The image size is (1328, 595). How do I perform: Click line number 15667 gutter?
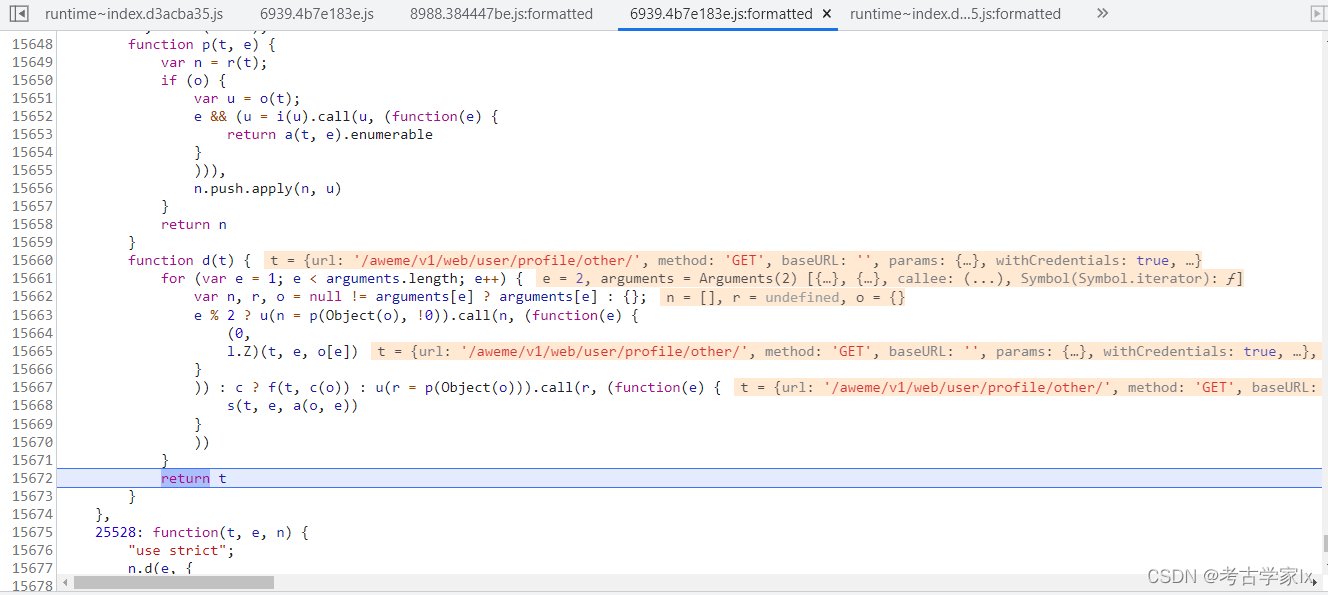coord(32,387)
